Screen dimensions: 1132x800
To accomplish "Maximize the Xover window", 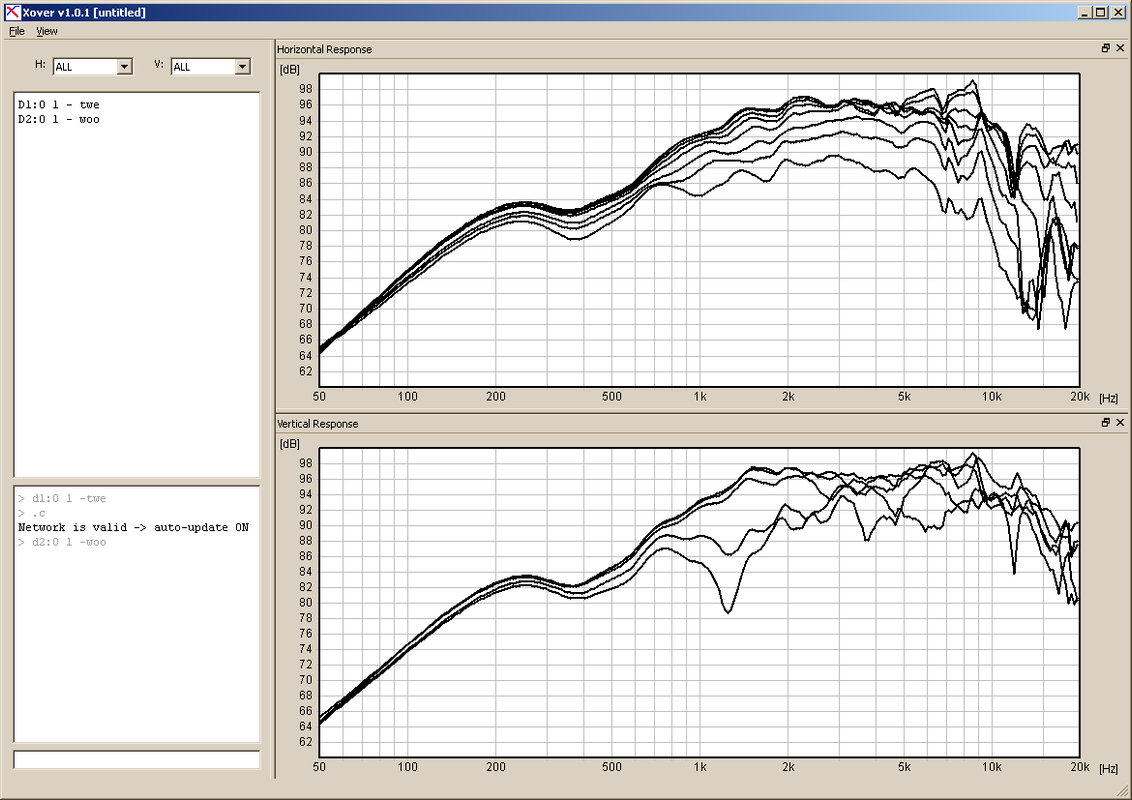I will click(x=1100, y=12).
